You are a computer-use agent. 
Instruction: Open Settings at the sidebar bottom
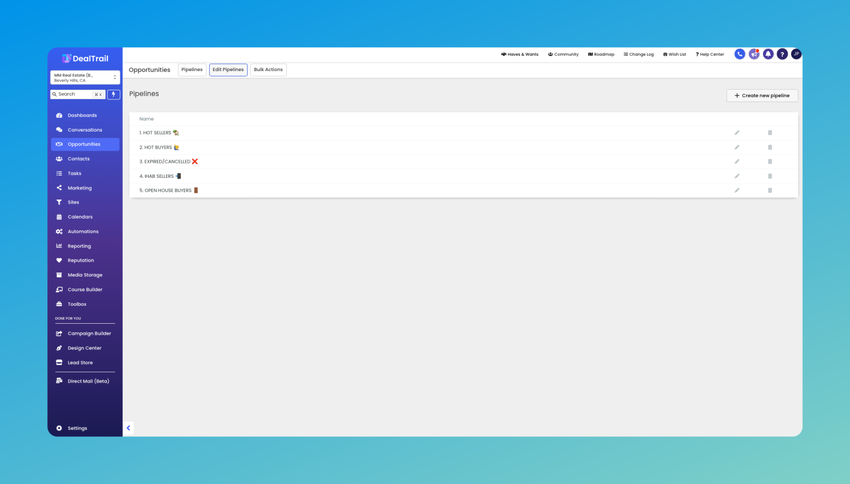85,428
